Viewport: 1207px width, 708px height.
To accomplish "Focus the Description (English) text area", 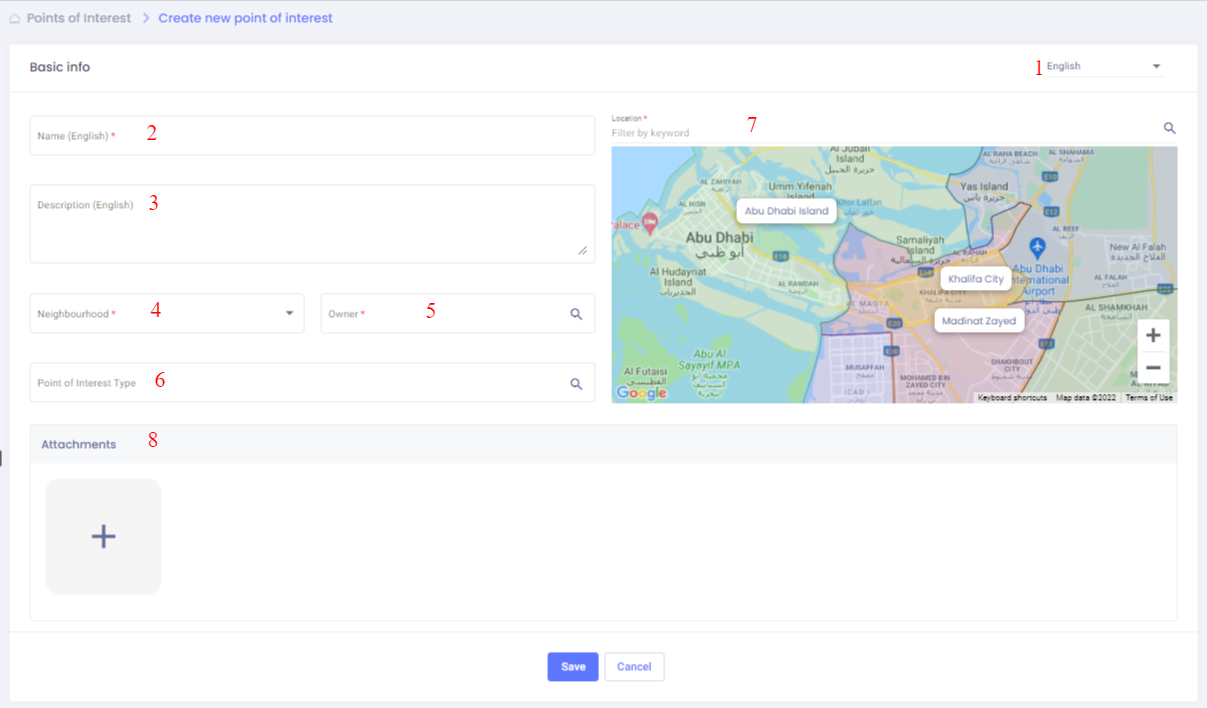I will coord(312,224).
